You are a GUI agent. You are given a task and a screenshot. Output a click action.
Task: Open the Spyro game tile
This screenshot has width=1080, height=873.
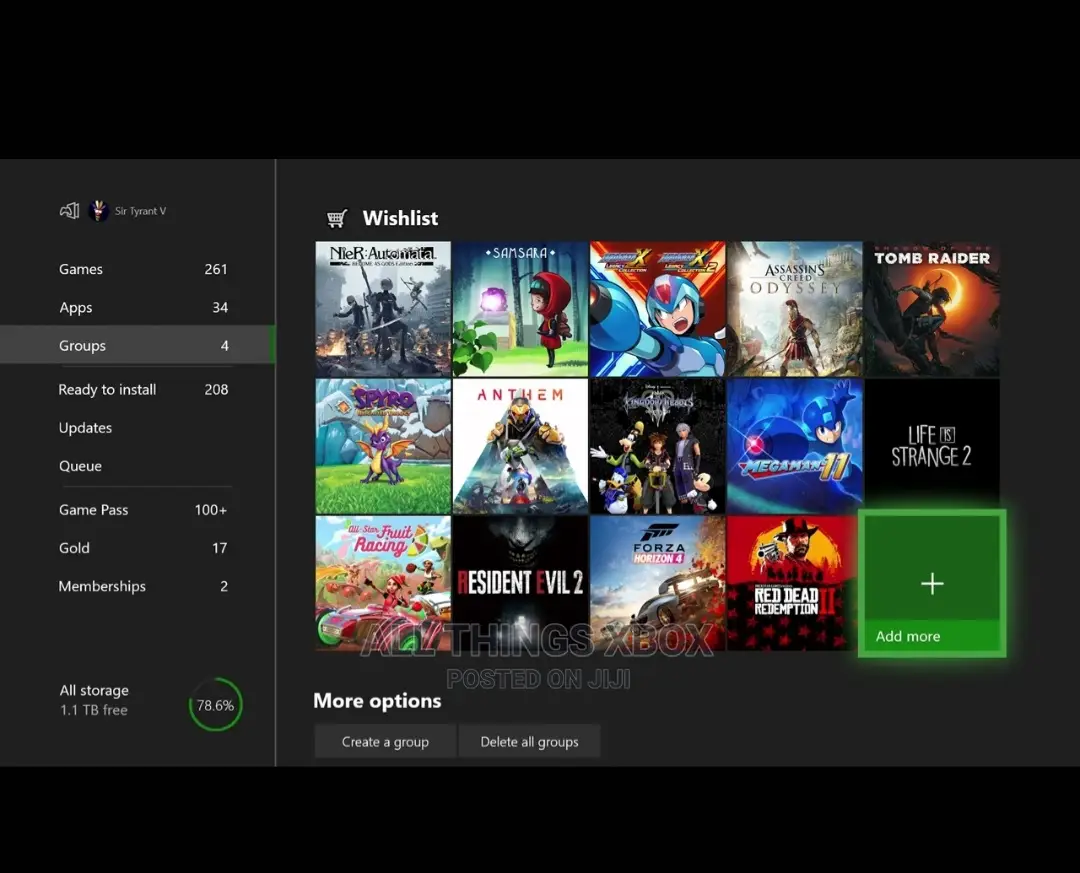(383, 446)
